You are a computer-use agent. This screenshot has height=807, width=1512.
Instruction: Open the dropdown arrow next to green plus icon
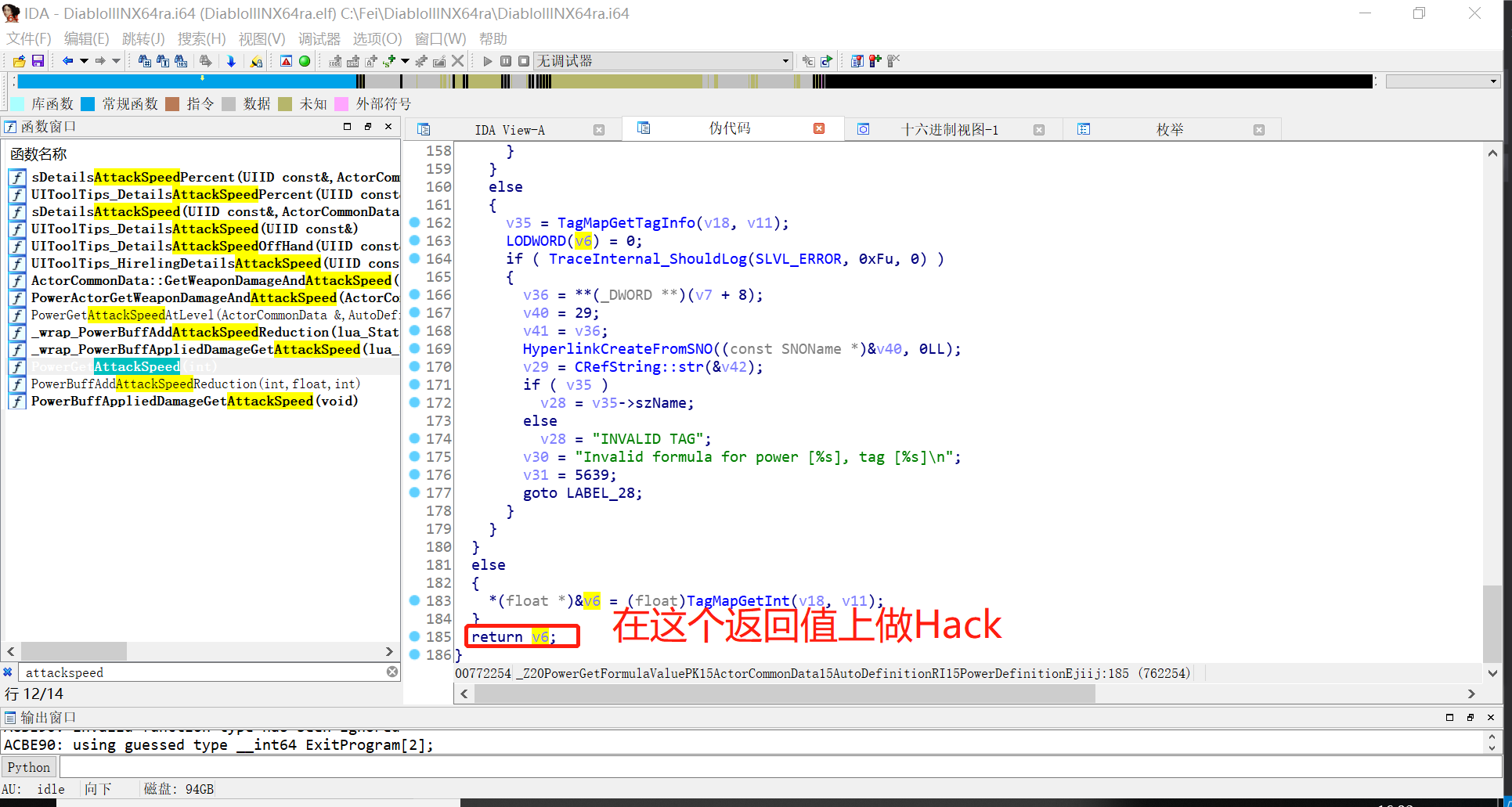click(405, 61)
